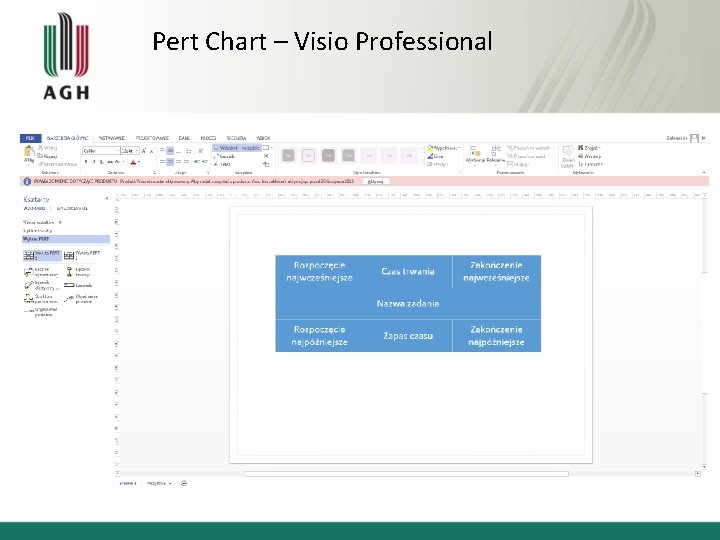Select the Wskaźnik pointer tool

(237, 148)
